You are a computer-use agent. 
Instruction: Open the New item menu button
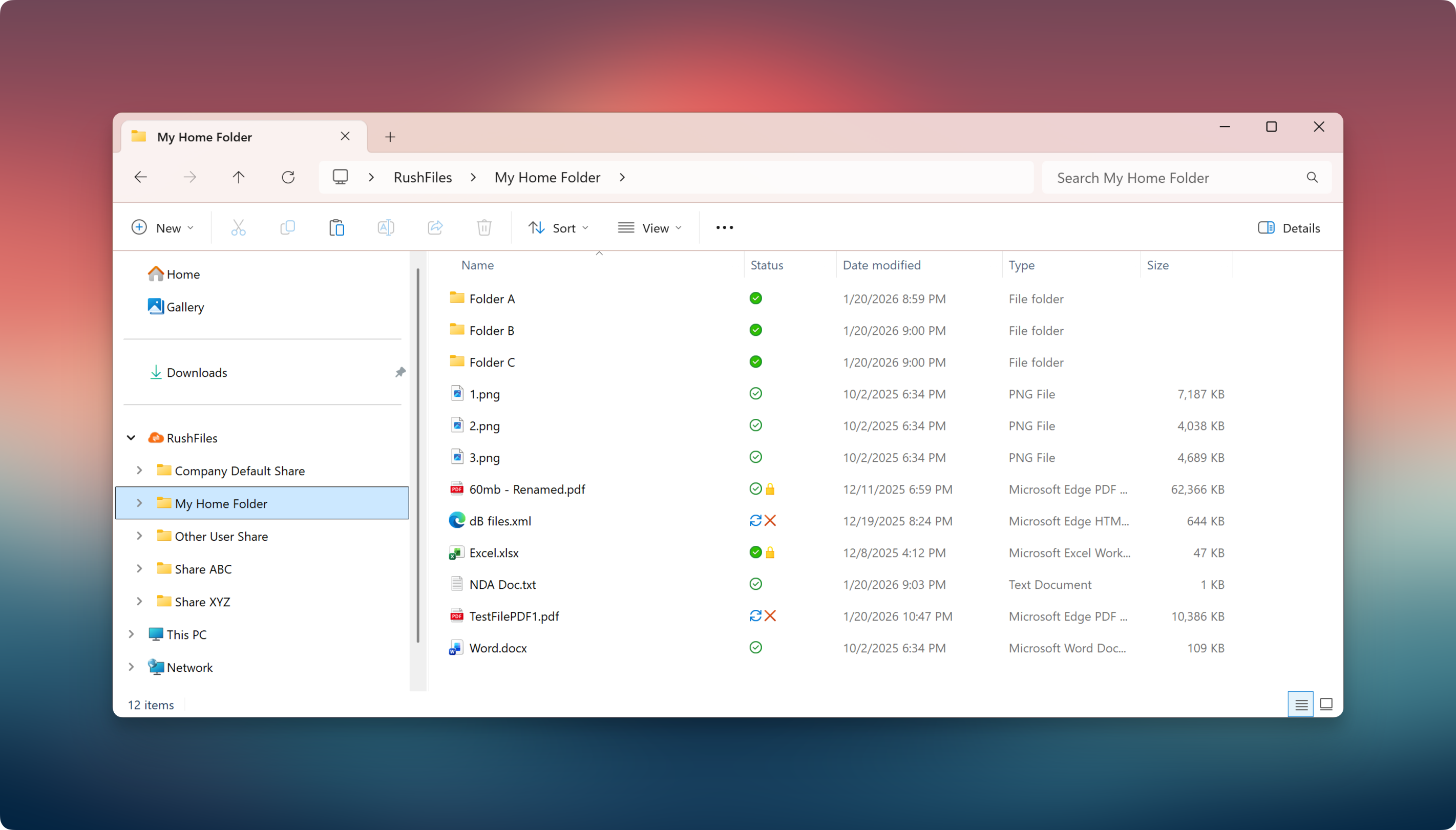(x=162, y=228)
